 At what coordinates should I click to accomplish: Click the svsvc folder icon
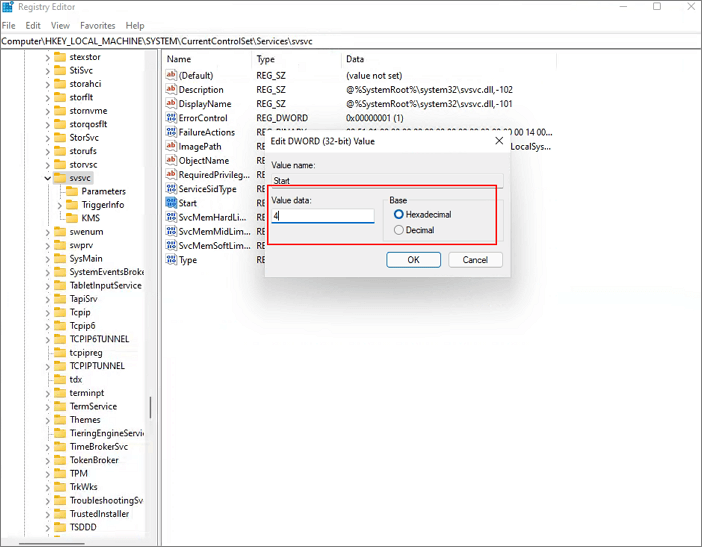pyautogui.click(x=60, y=178)
